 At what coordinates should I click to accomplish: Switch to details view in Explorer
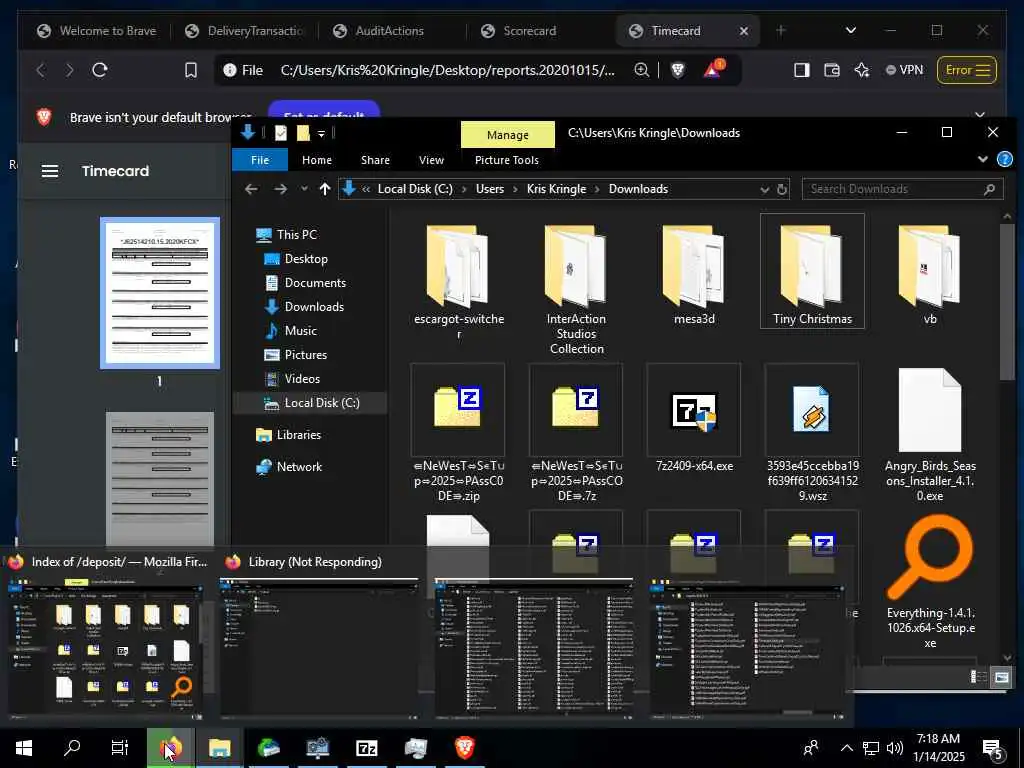click(x=979, y=677)
